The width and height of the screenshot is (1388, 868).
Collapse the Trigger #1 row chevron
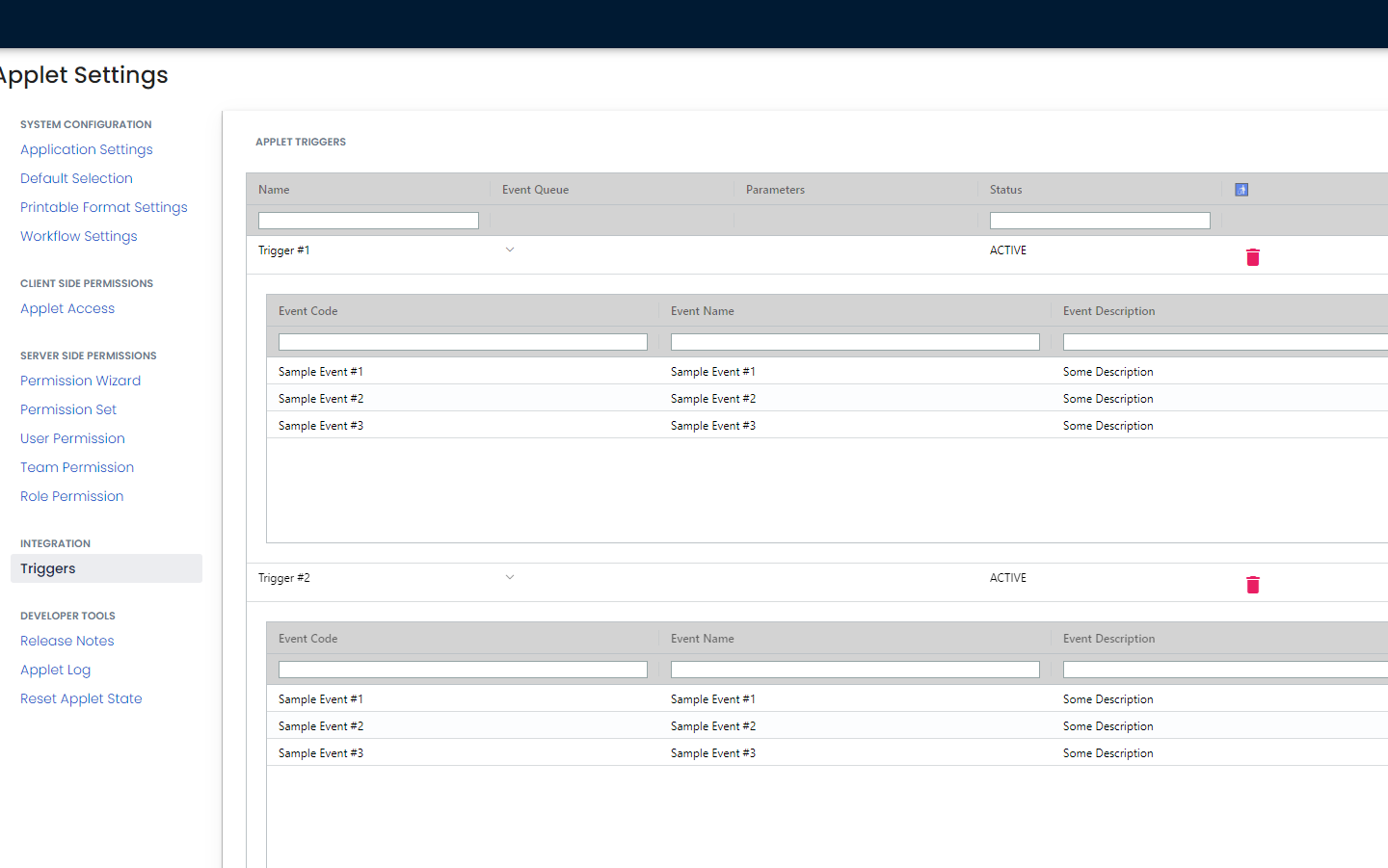click(x=510, y=250)
